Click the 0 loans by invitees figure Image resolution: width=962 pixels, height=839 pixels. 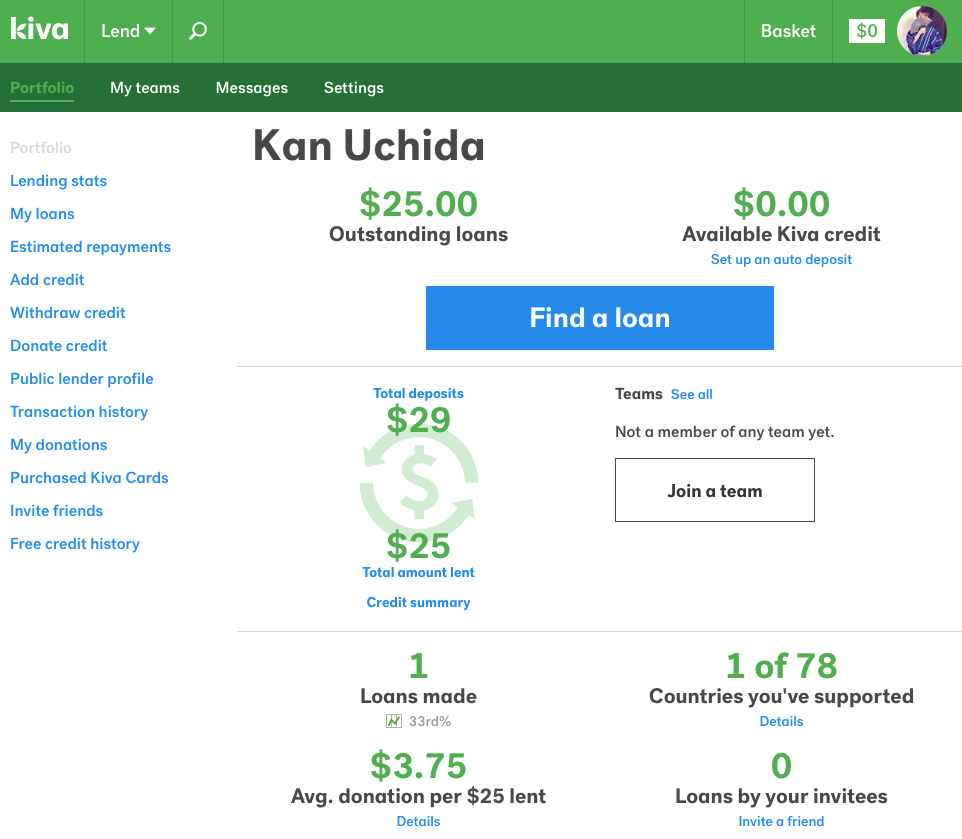781,766
